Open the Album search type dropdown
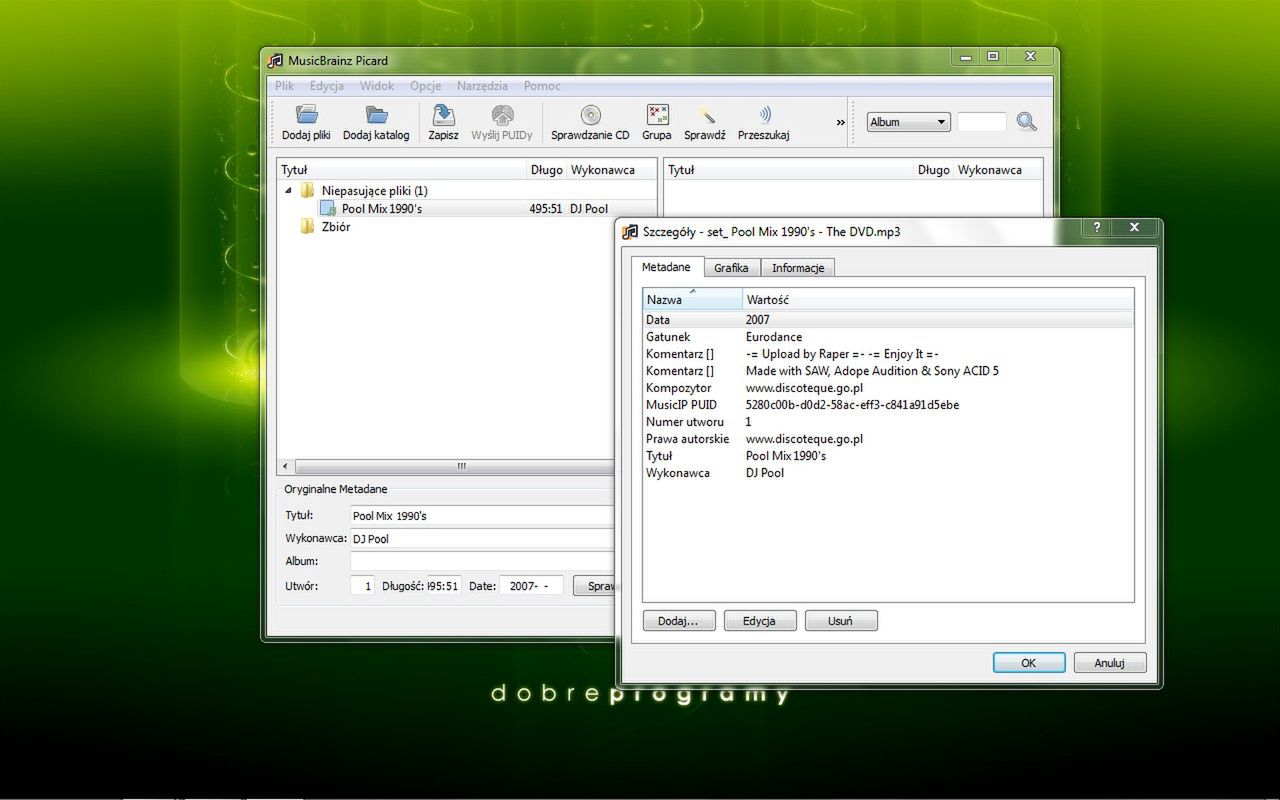Image resolution: width=1280 pixels, height=800 pixels. 908,122
